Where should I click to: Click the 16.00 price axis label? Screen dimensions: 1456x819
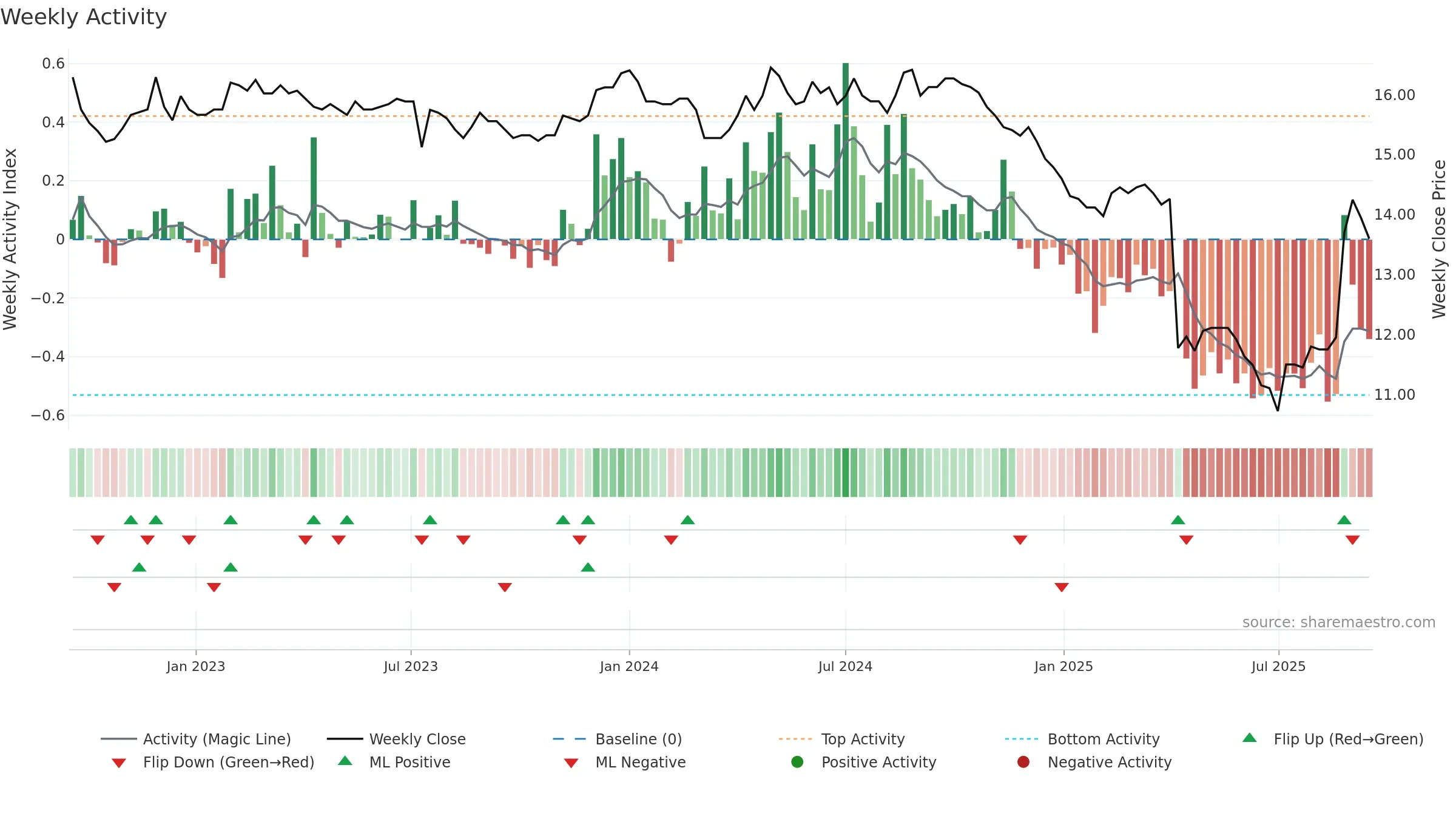[x=1395, y=95]
